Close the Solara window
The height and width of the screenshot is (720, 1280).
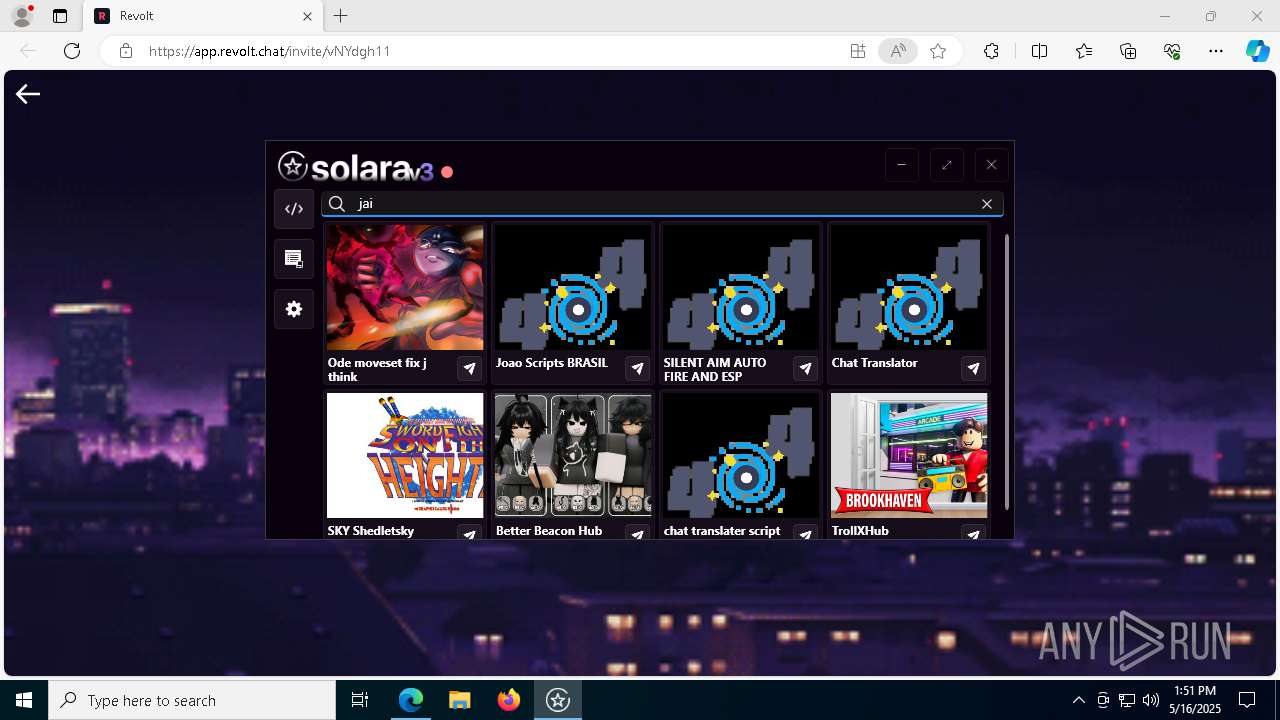pyautogui.click(x=991, y=165)
